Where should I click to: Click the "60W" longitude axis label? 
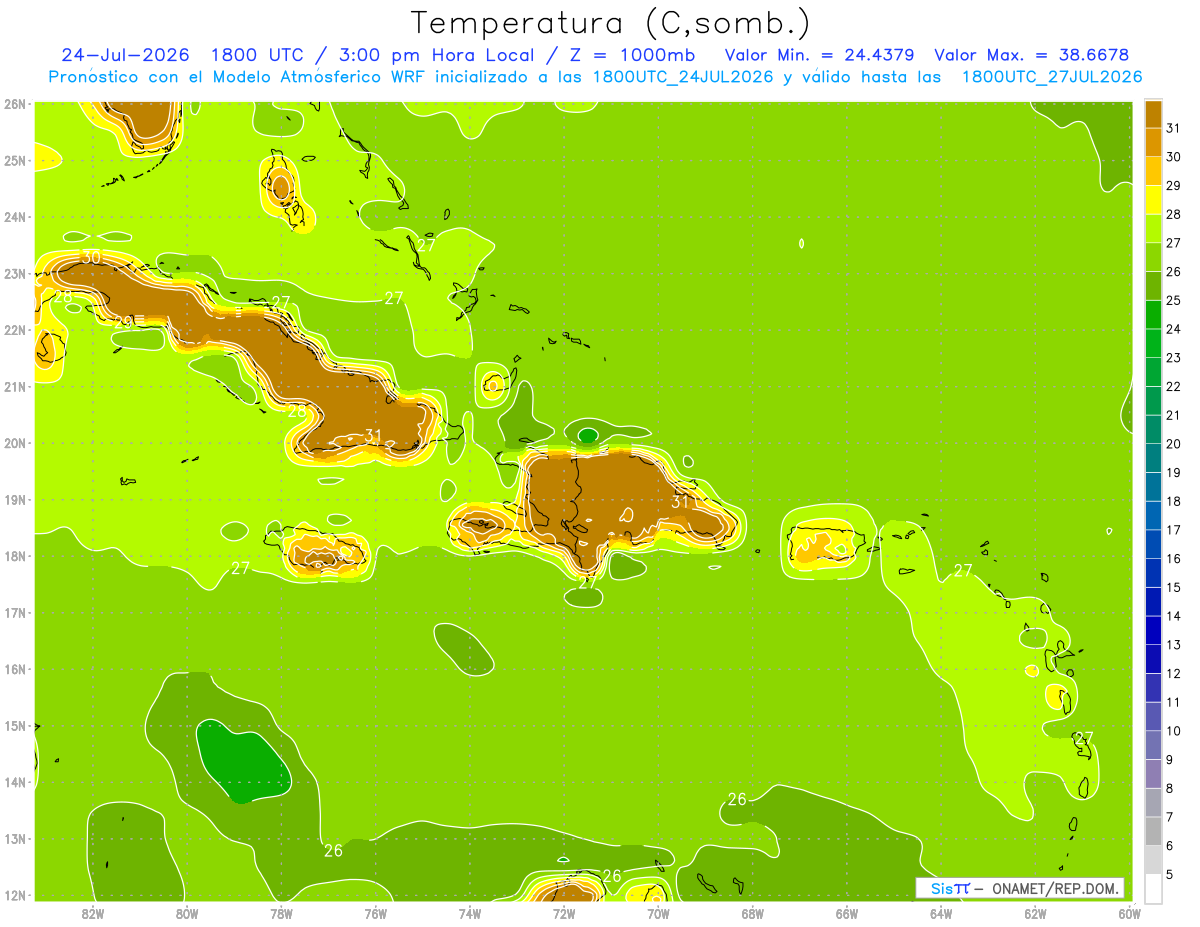[1129, 912]
